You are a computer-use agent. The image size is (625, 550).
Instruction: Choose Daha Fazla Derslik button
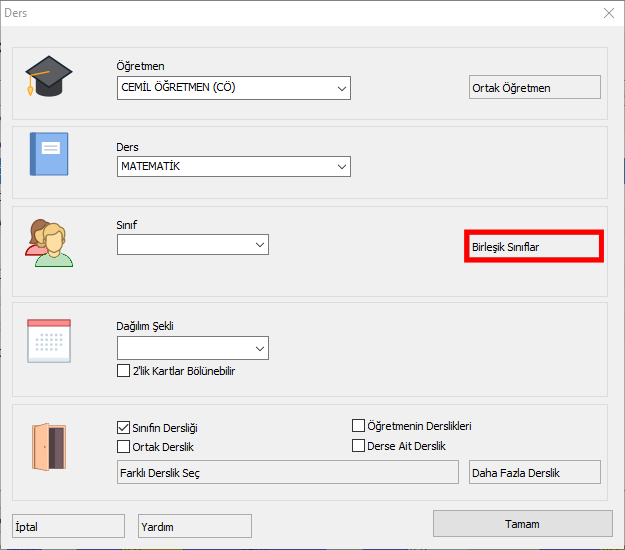coord(535,472)
